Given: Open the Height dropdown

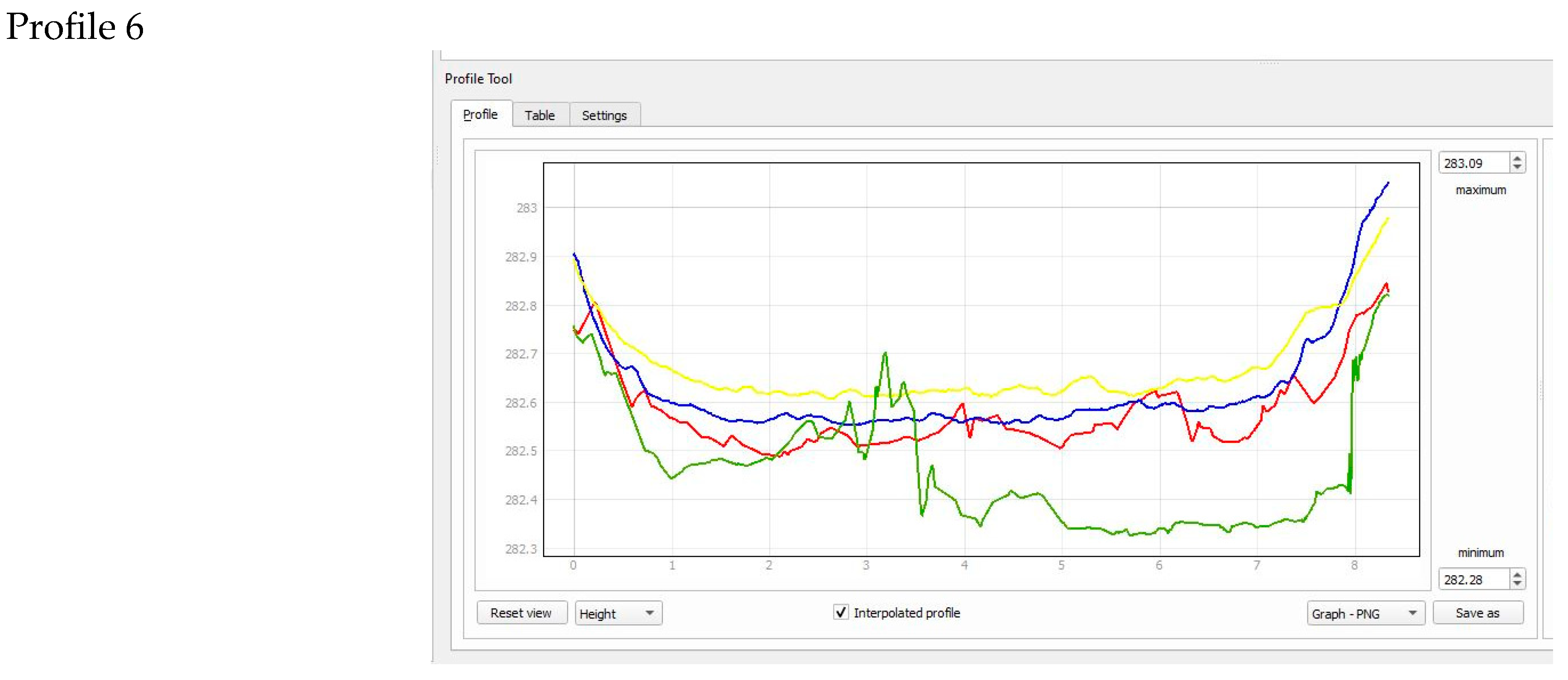Looking at the screenshot, I should coord(619,613).
